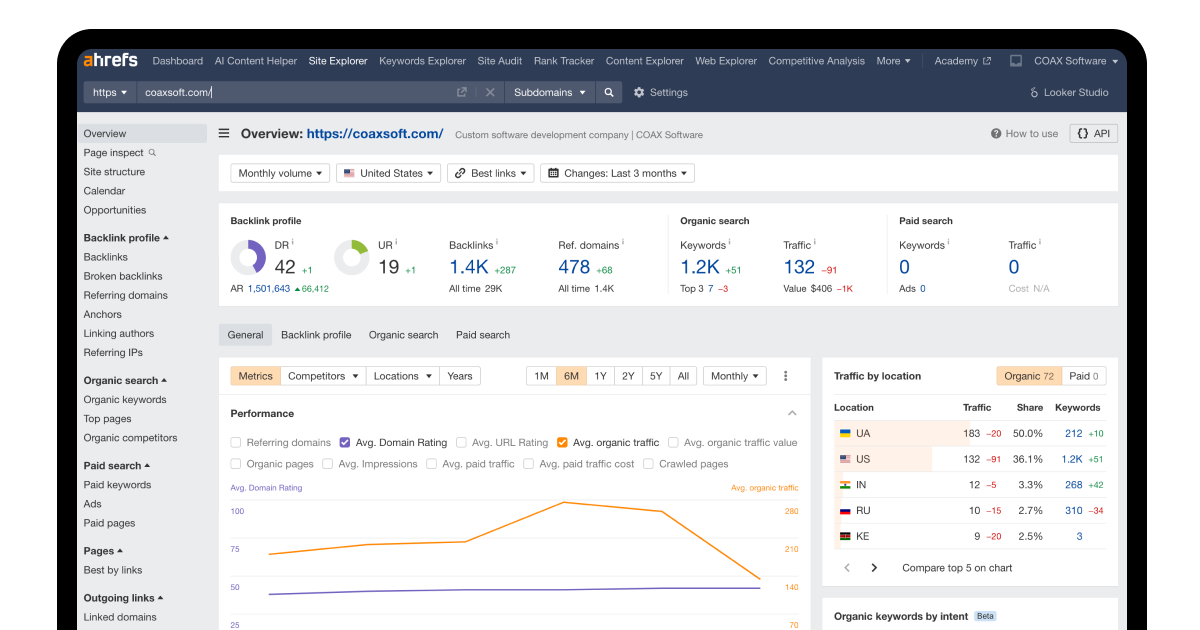This screenshot has height=630, width=1200.
Task: Click the UR info icon
Action: click(x=396, y=241)
